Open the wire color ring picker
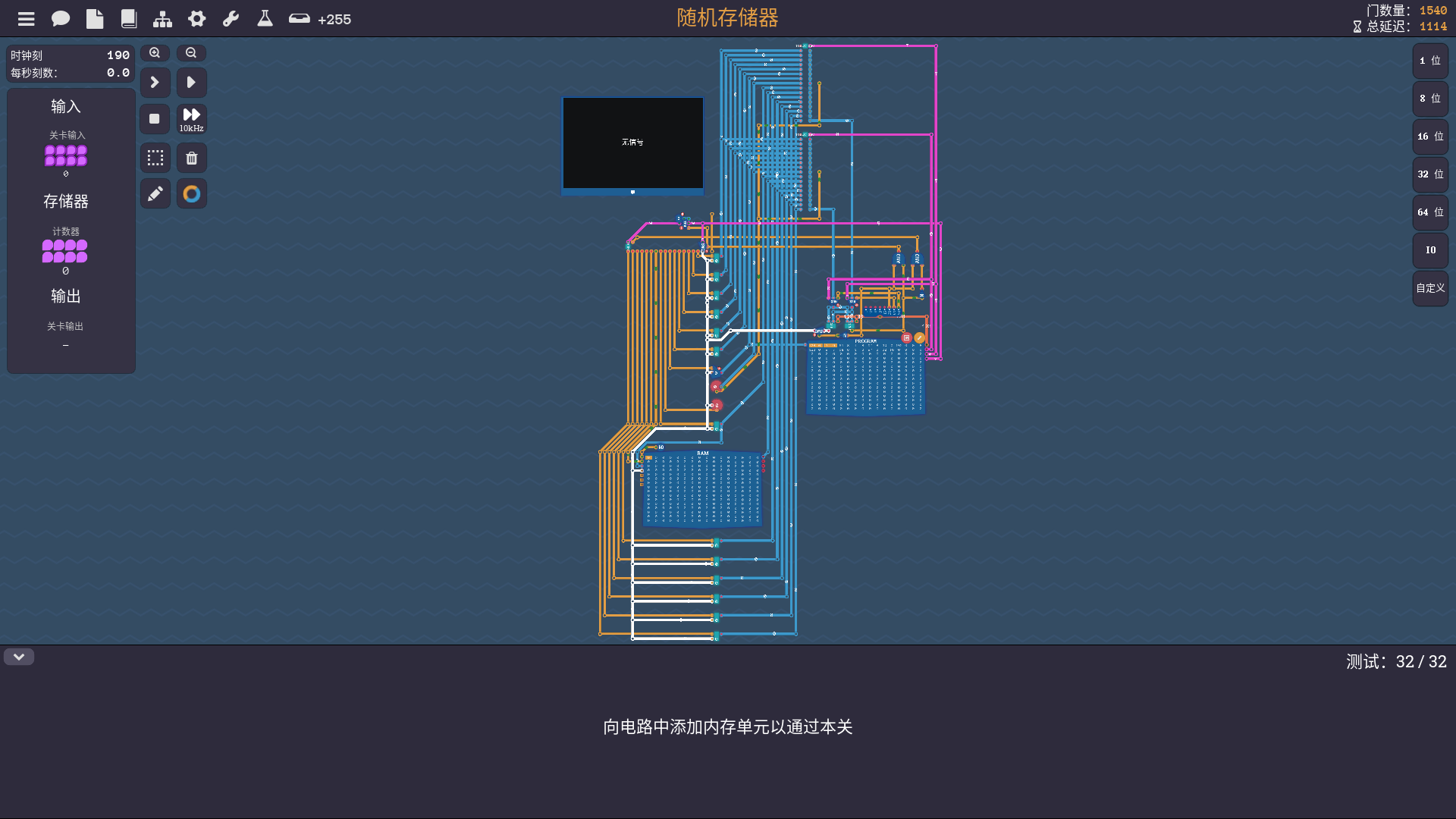 192,194
